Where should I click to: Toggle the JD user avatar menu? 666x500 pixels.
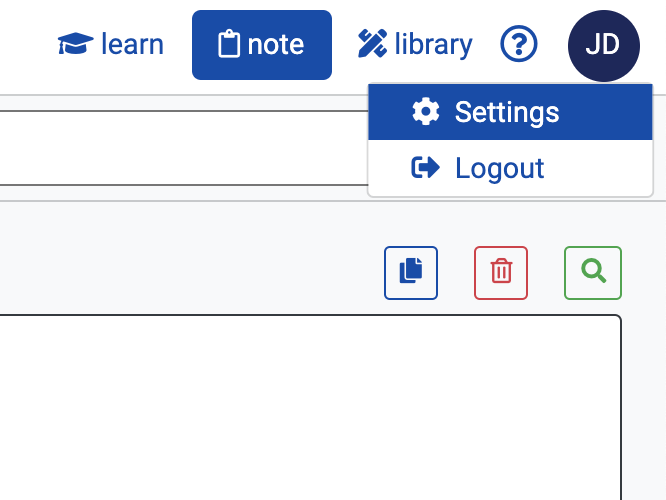(x=604, y=45)
